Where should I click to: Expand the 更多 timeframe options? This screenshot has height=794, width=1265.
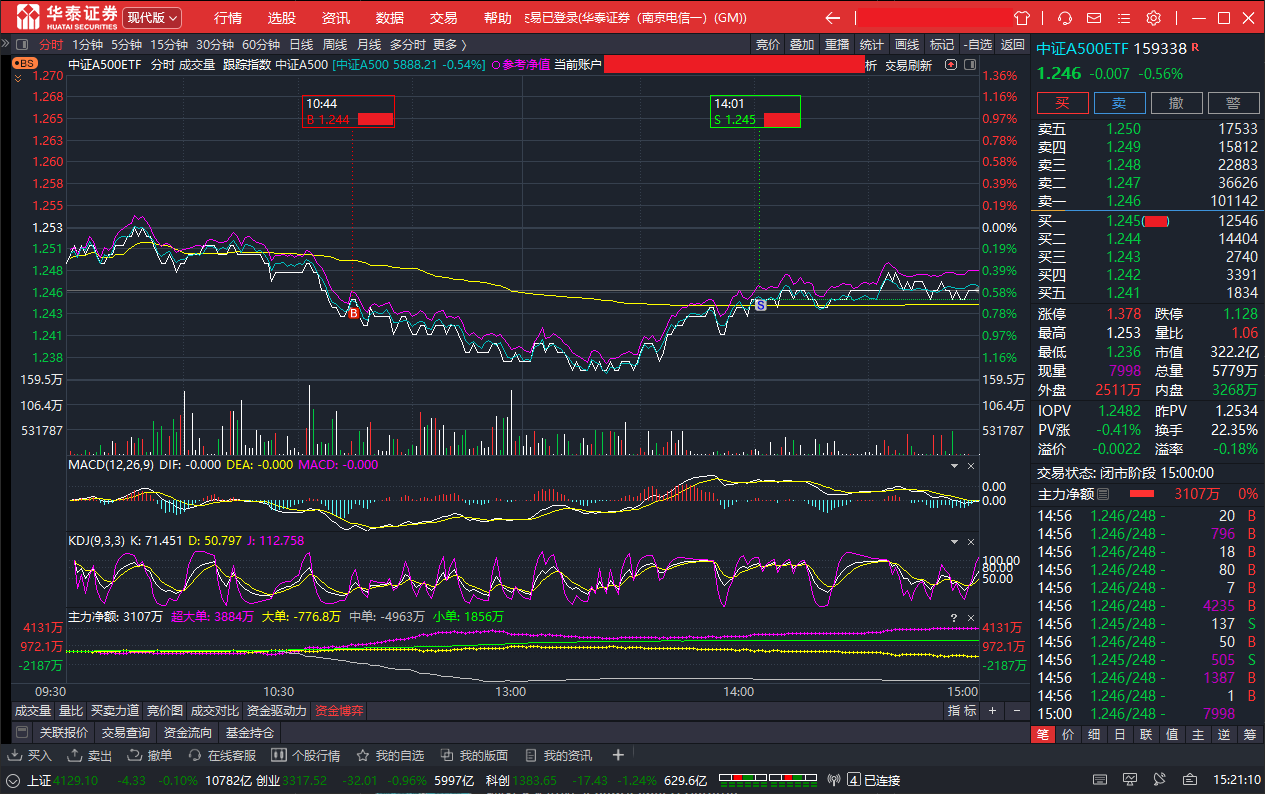(449, 44)
